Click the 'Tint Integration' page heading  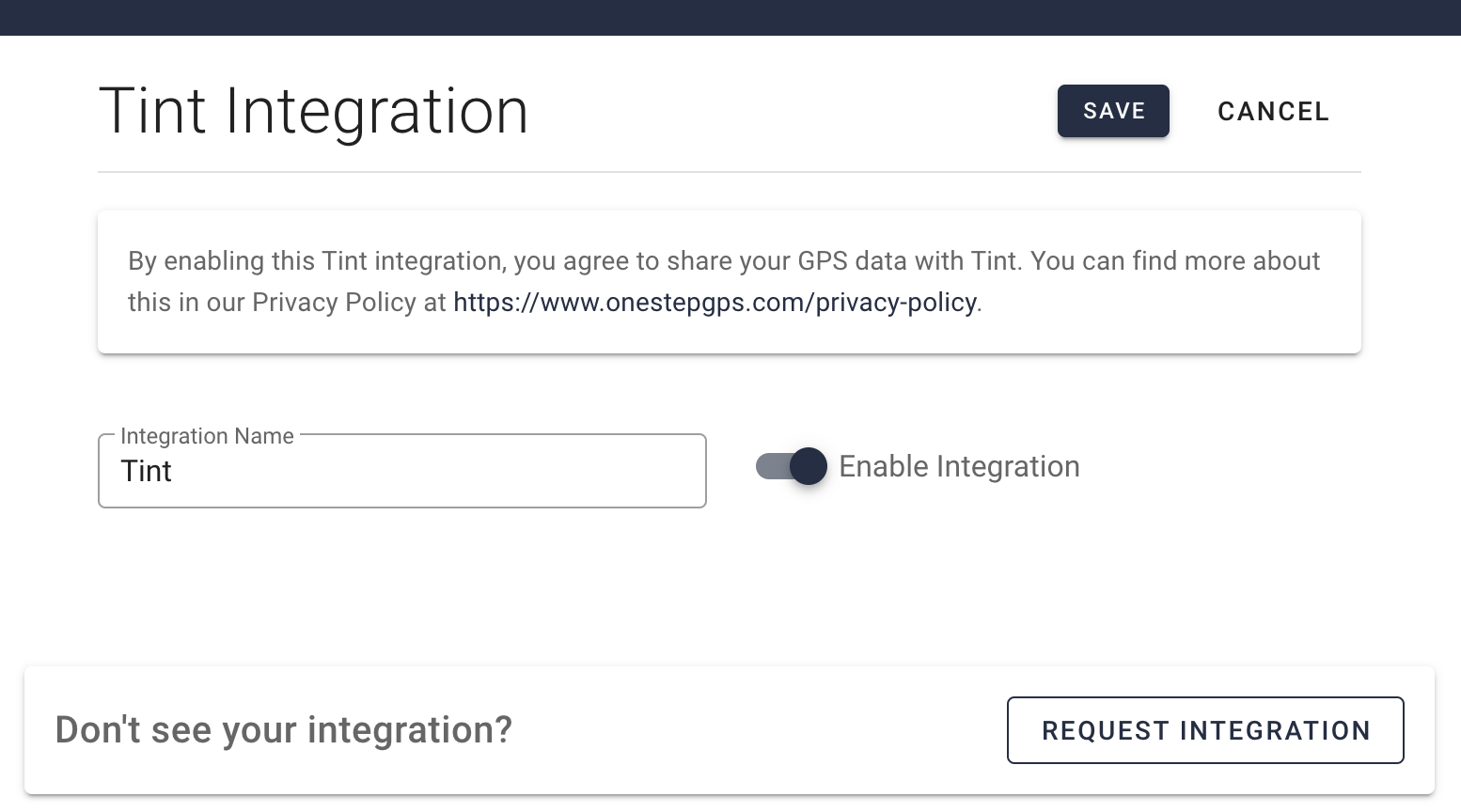(313, 111)
